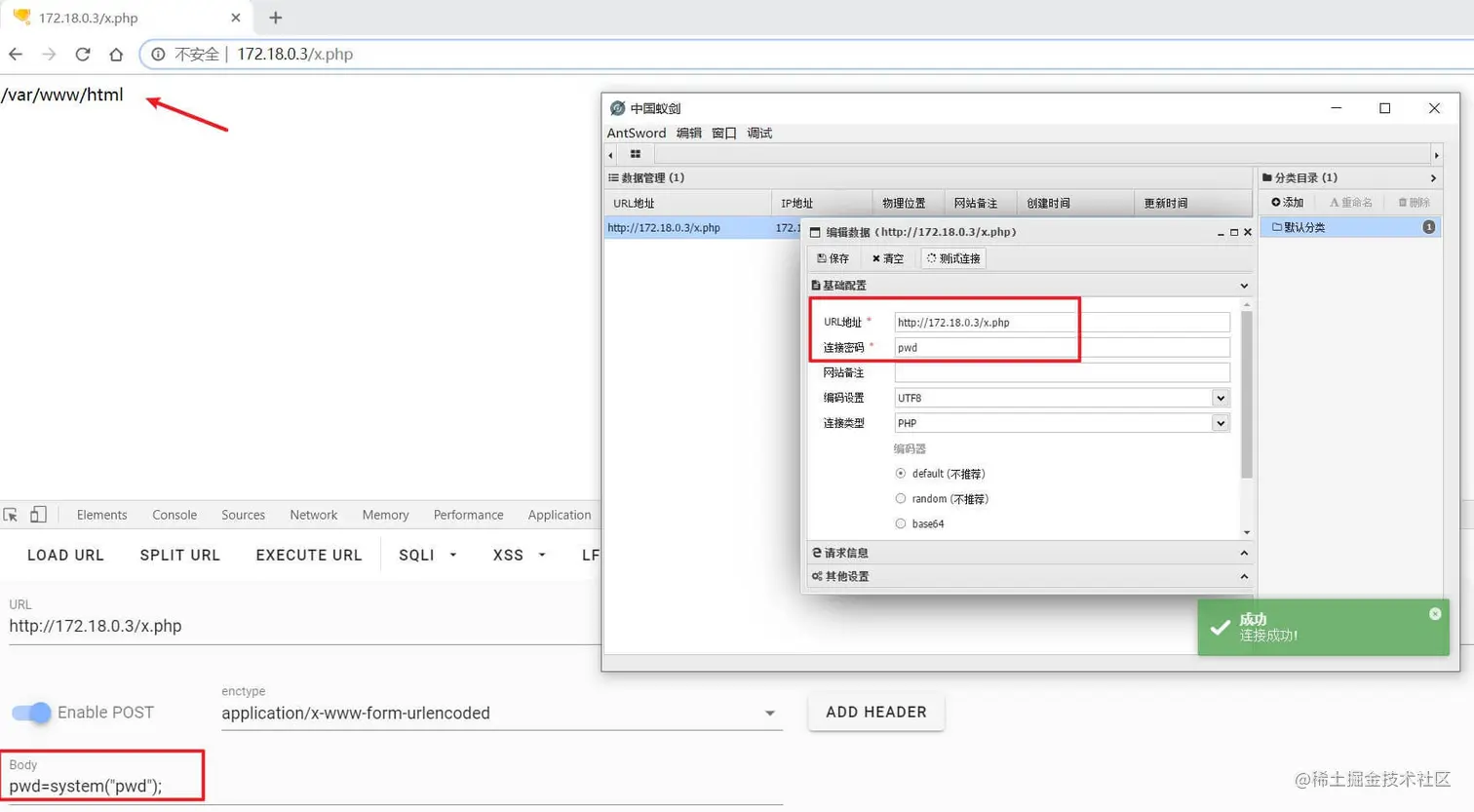
Task: Go back using the browser back arrow
Action: click(16, 55)
